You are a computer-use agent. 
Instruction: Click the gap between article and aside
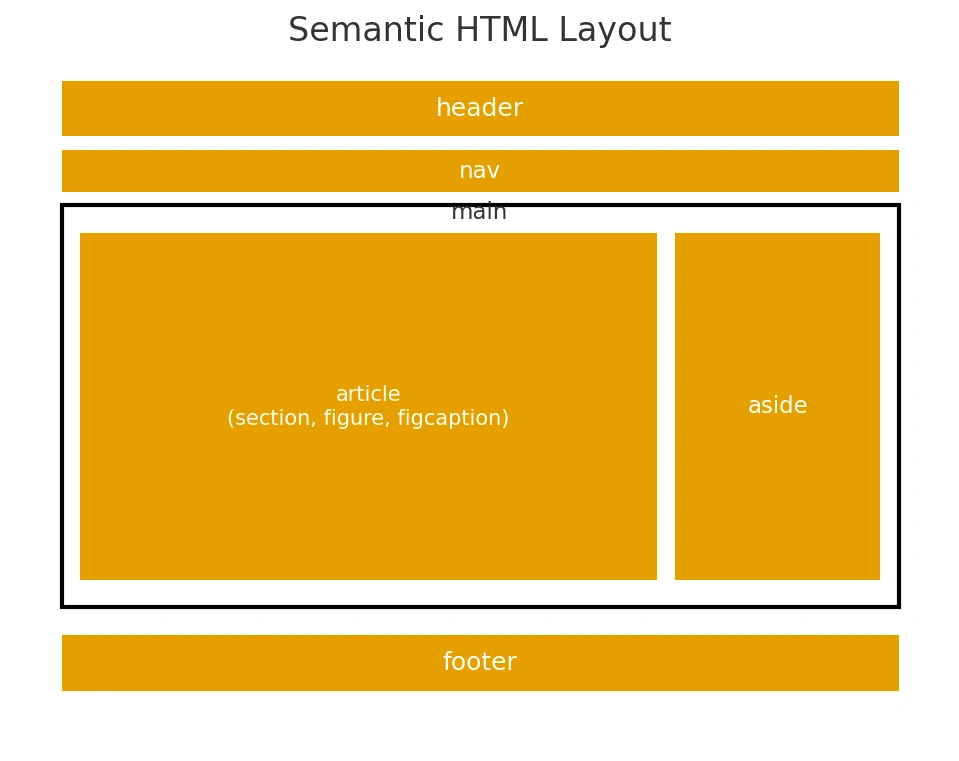pos(666,405)
